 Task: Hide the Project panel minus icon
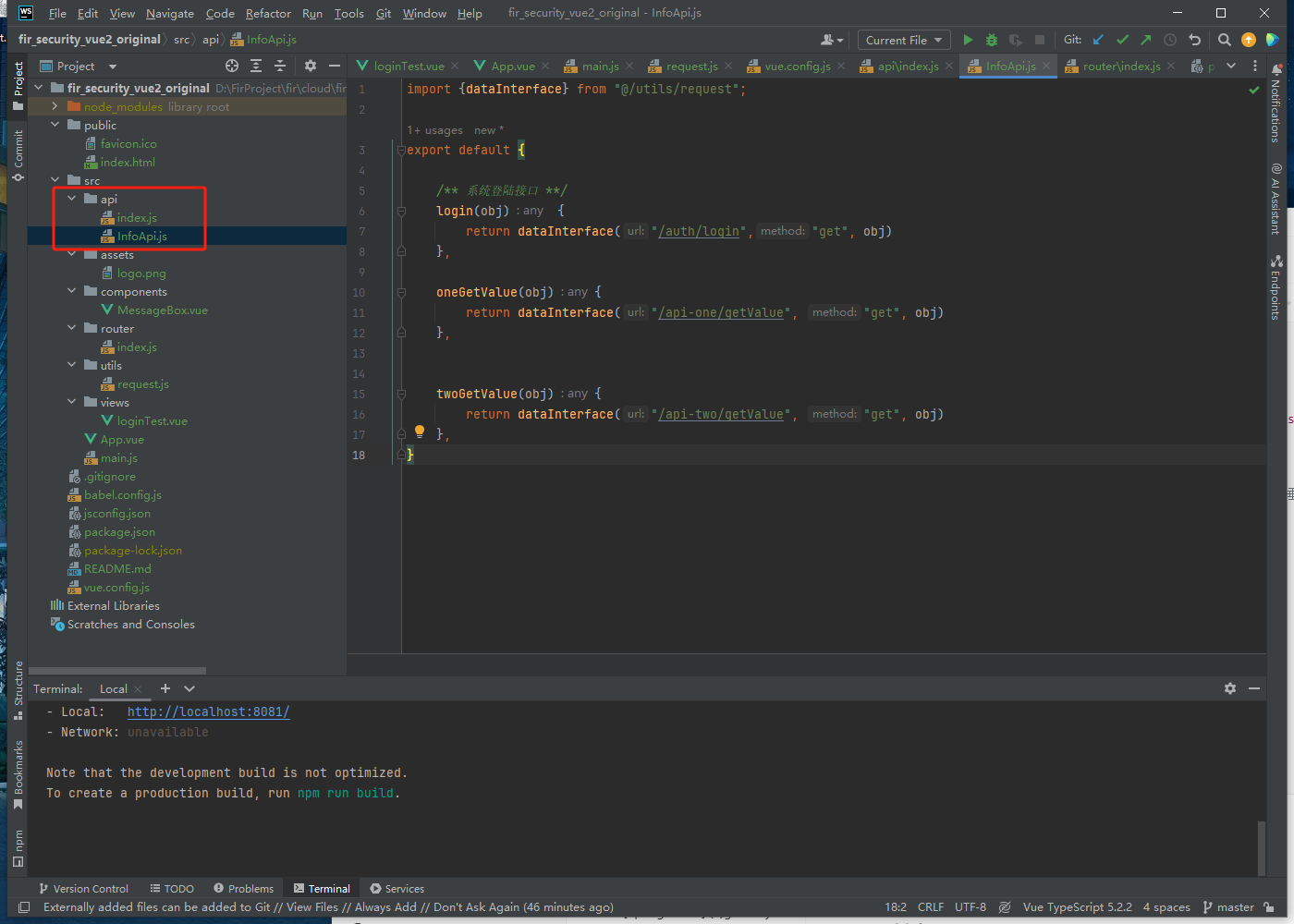[335, 66]
